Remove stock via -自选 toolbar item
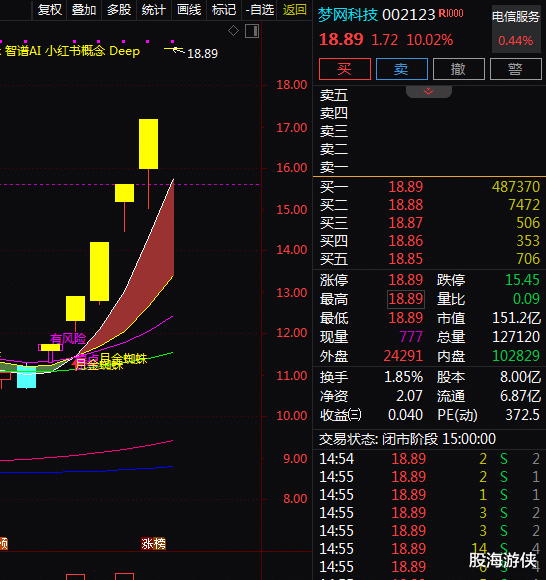Screen dimensions: 546x580 [x=260, y=10]
